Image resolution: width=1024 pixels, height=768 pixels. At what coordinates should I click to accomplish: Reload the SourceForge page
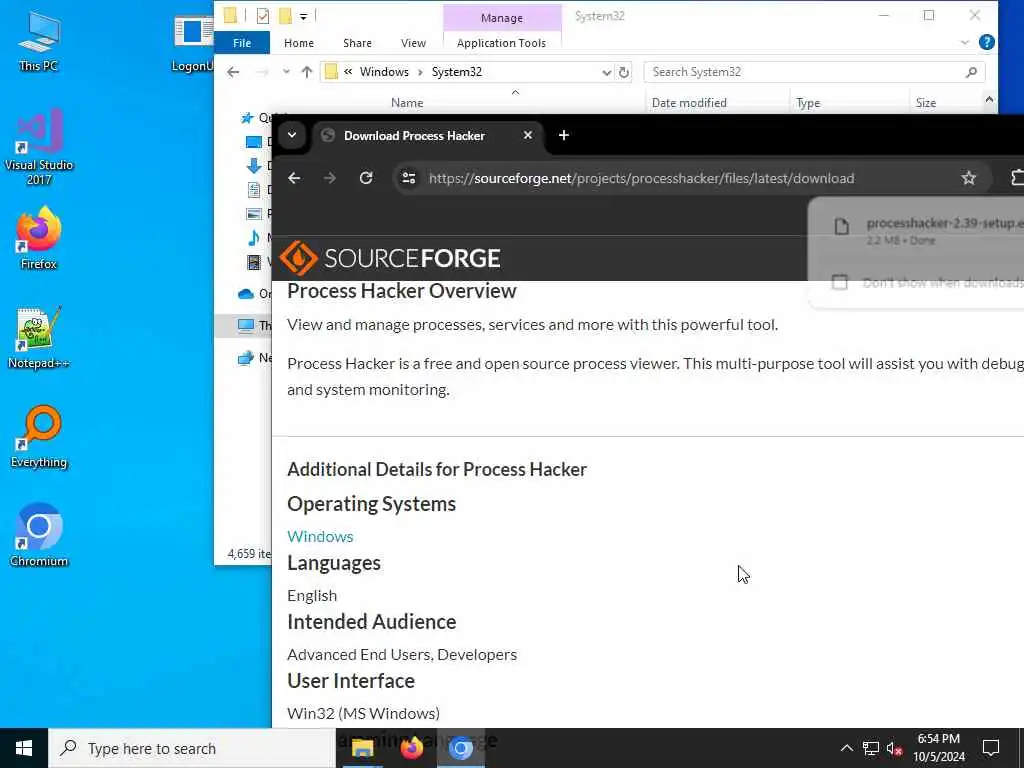366,178
